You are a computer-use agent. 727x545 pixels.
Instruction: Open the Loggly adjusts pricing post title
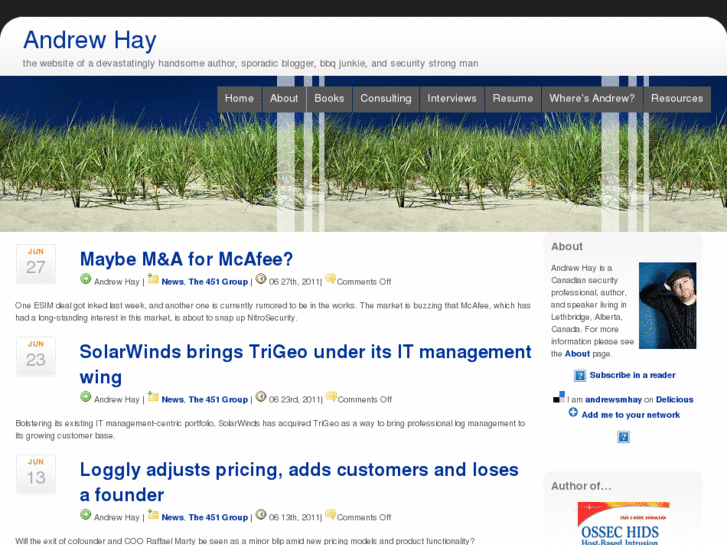(x=299, y=482)
